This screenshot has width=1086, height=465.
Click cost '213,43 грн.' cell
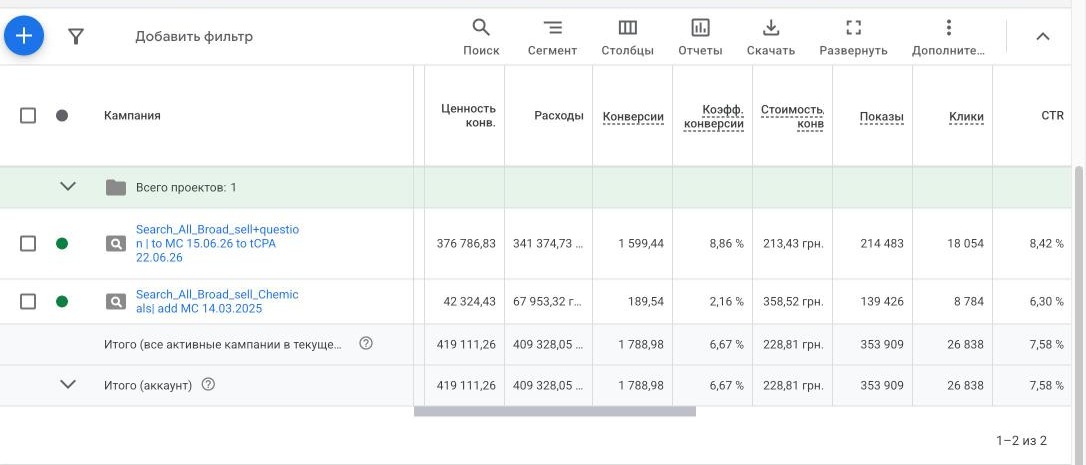[x=792, y=244]
